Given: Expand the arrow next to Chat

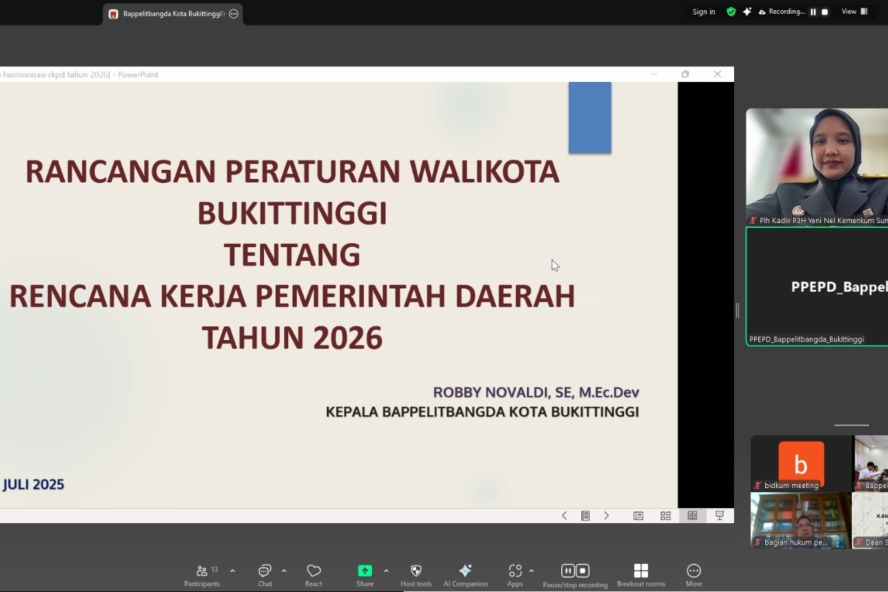Looking at the screenshot, I should click(284, 571).
